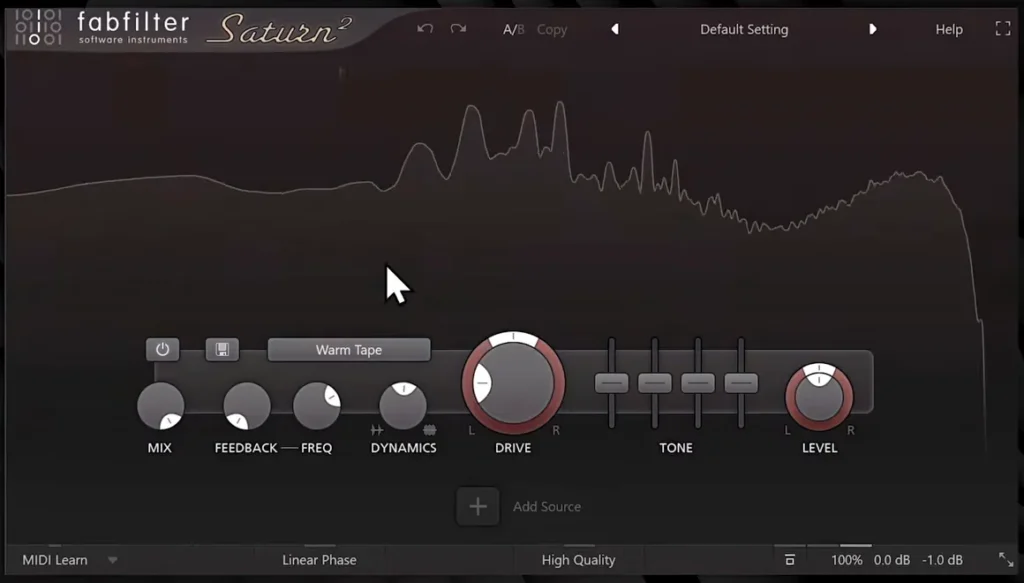The width and height of the screenshot is (1024, 583).
Task: Click the Level knob's pan ring top
Action: [x=819, y=369]
